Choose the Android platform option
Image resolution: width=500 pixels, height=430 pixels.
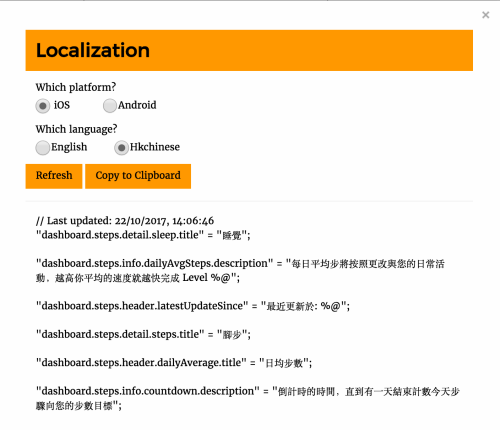click(x=110, y=106)
